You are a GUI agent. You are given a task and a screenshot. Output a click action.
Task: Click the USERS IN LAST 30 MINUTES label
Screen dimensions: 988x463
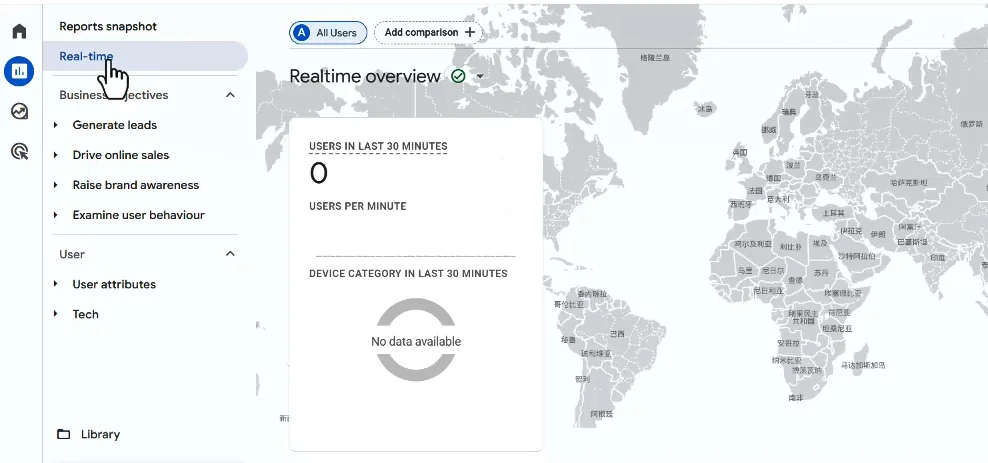pos(378,146)
